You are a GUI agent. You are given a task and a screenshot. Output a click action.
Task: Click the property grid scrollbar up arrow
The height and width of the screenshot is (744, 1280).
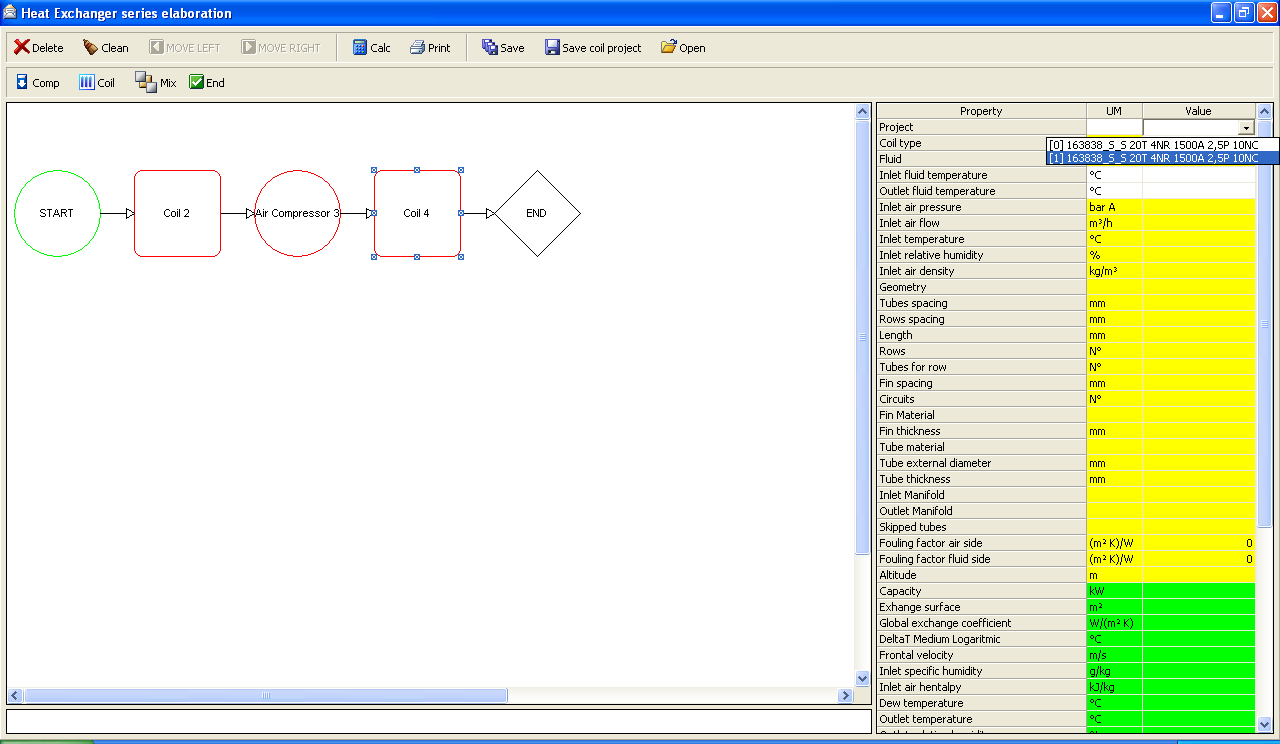1264,112
